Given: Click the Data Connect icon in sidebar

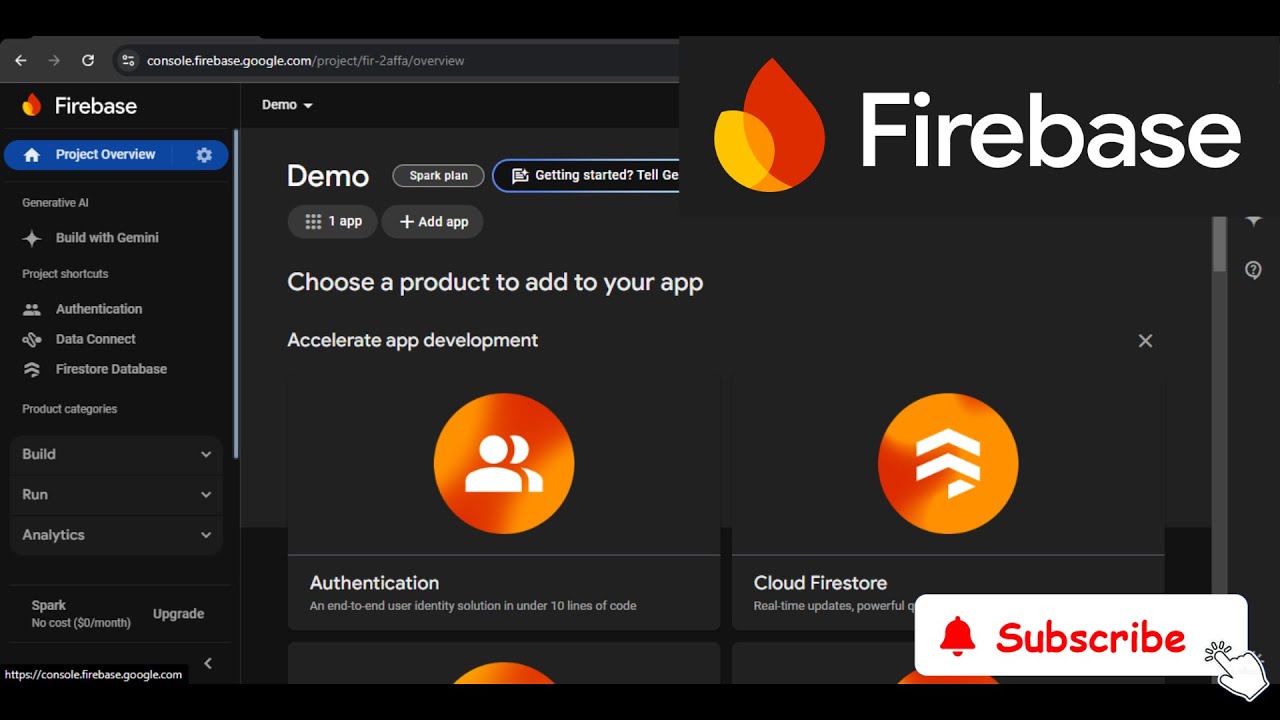Looking at the screenshot, I should 32,339.
